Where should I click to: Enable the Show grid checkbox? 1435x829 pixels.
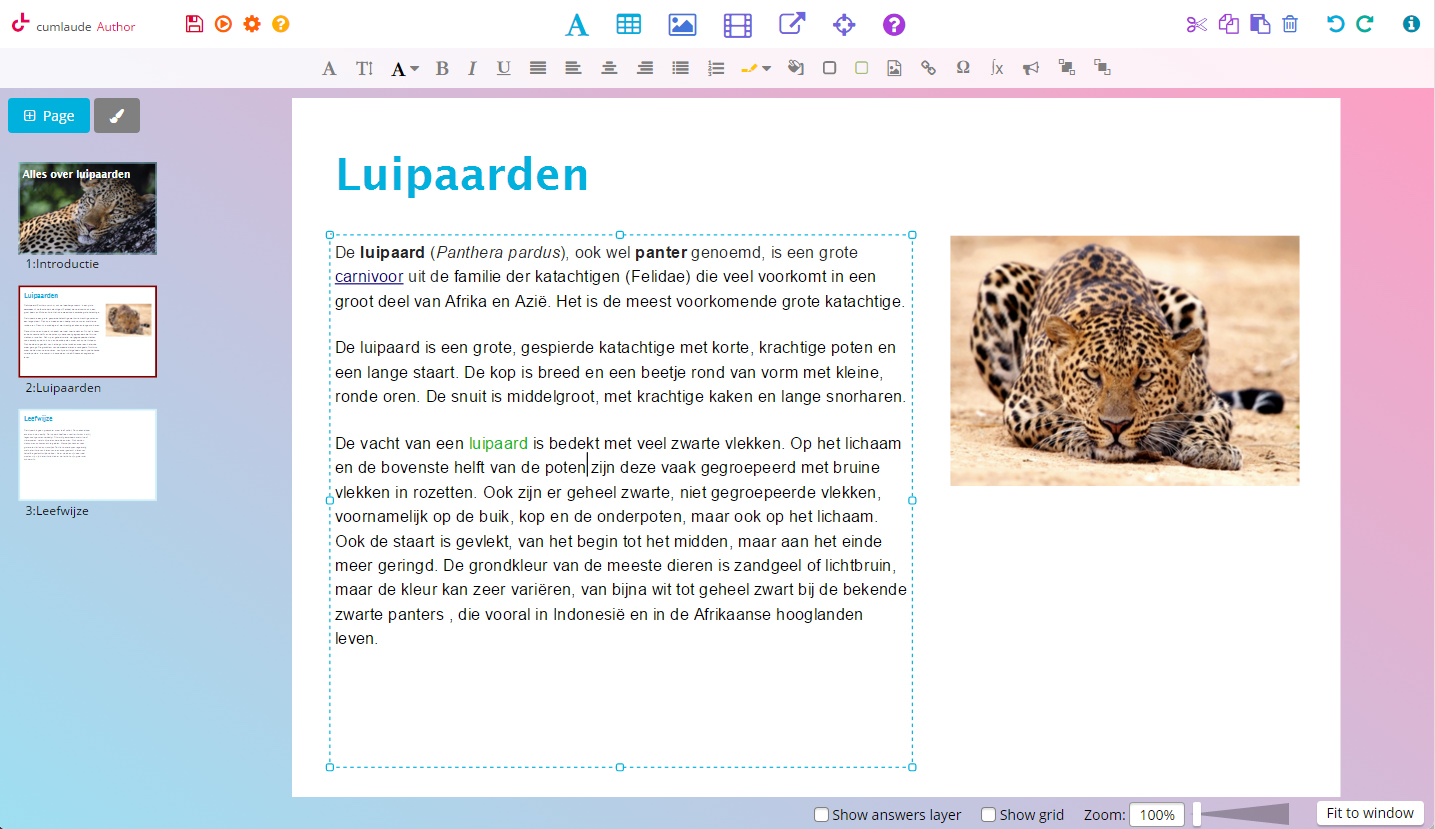point(988,815)
